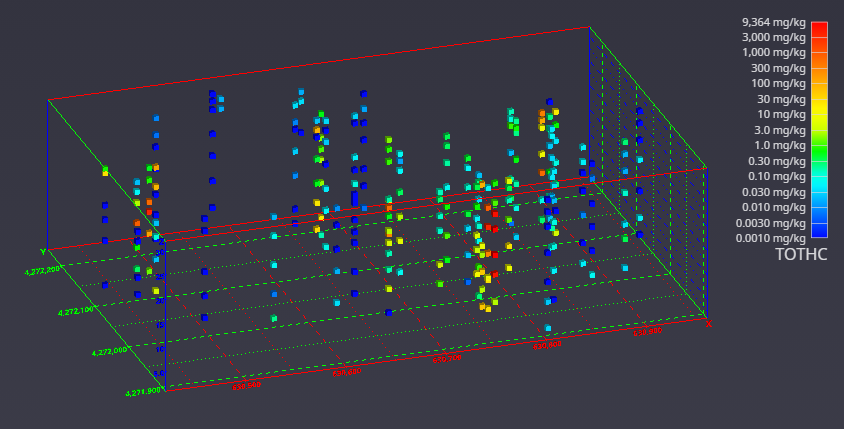Click the 4,272,000 Y-axis tick label
844x429 pixels.
[108, 352]
